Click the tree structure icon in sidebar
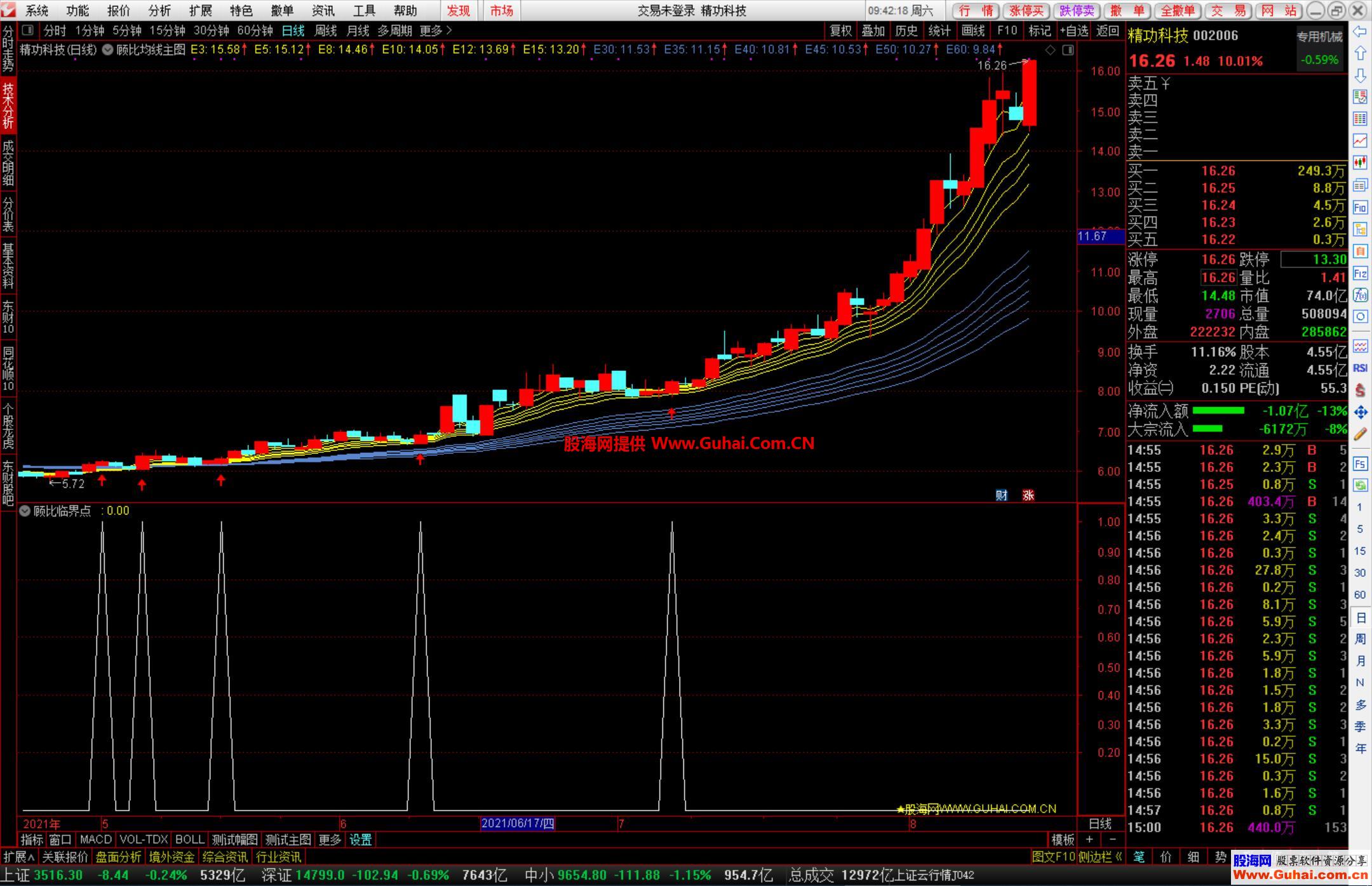1372x886 pixels. [1360, 229]
